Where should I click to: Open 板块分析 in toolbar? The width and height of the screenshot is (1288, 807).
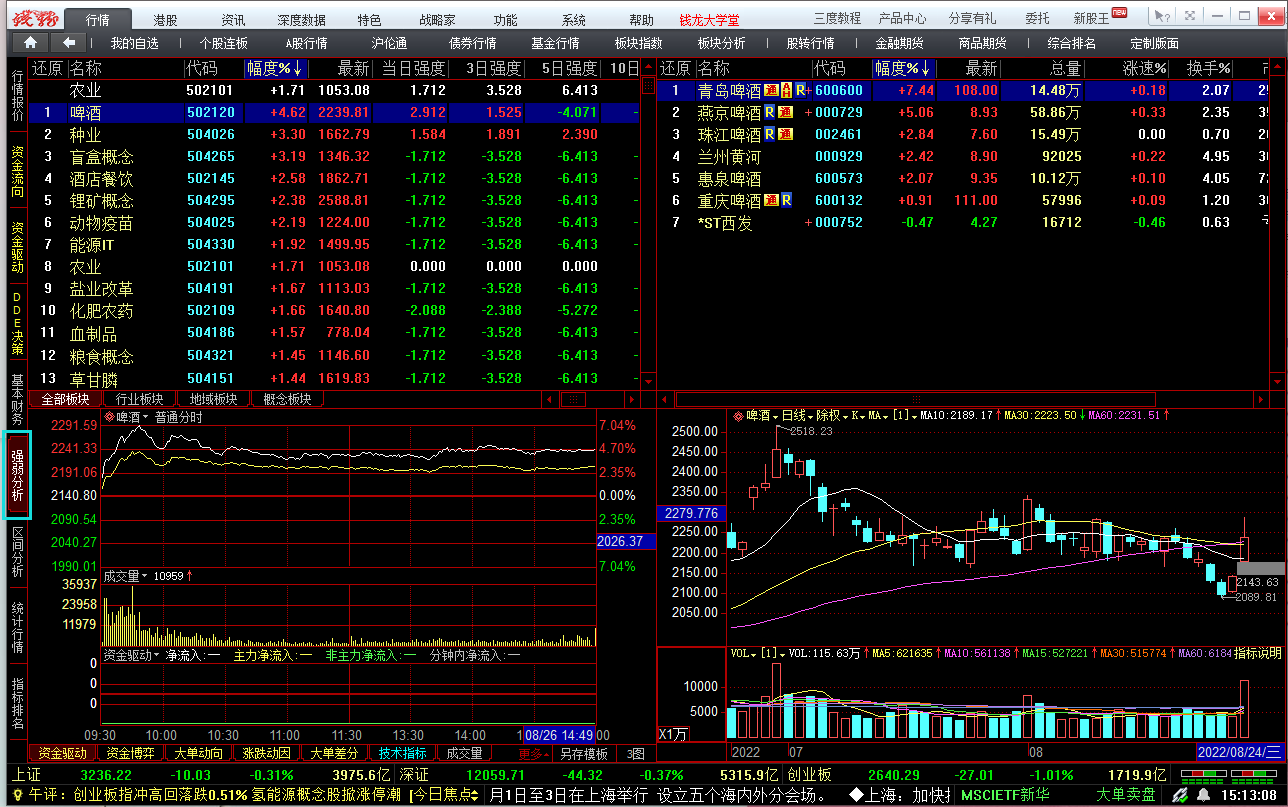(722, 43)
